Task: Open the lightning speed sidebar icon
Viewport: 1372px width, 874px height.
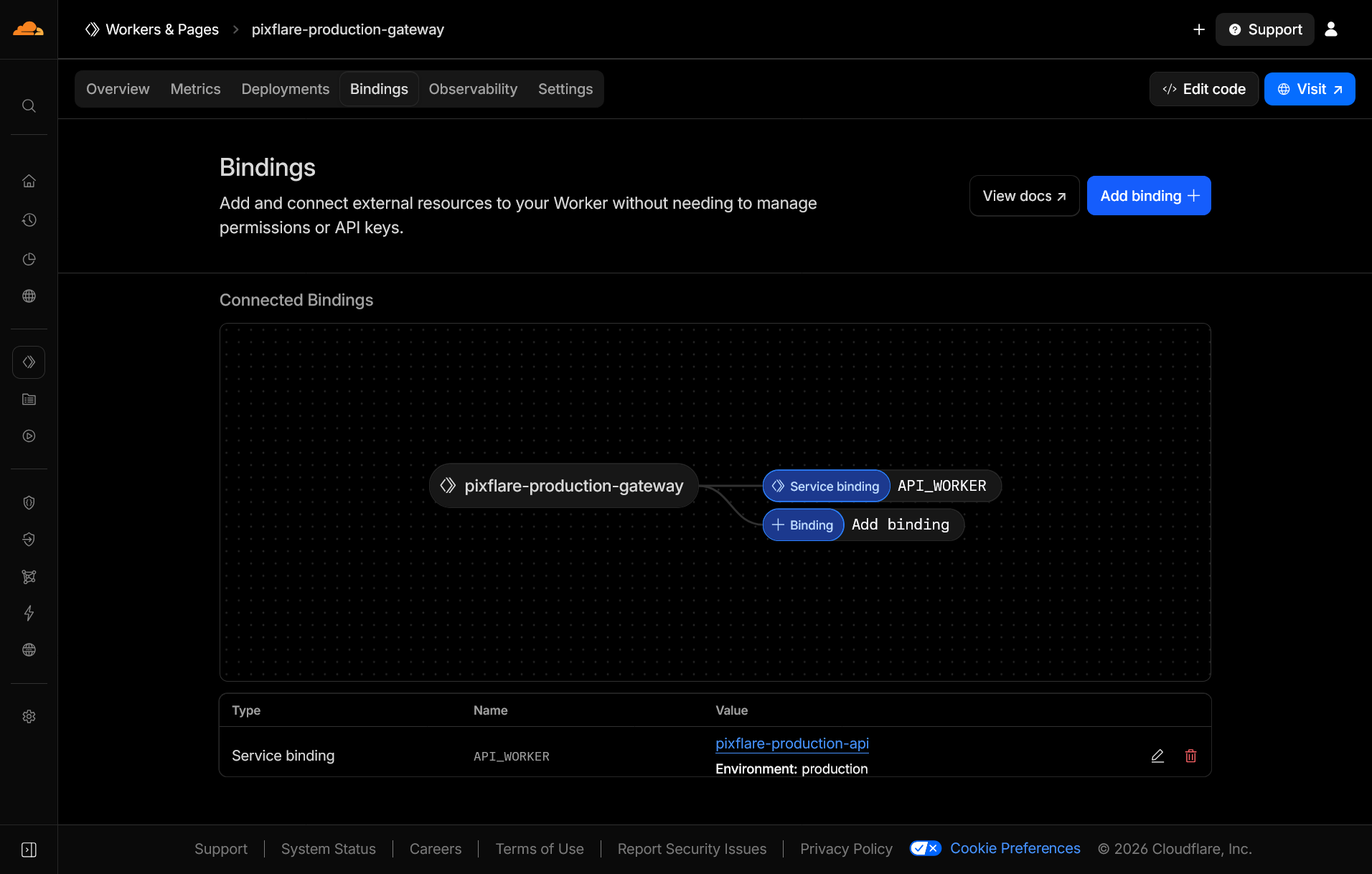Action: pyautogui.click(x=29, y=614)
